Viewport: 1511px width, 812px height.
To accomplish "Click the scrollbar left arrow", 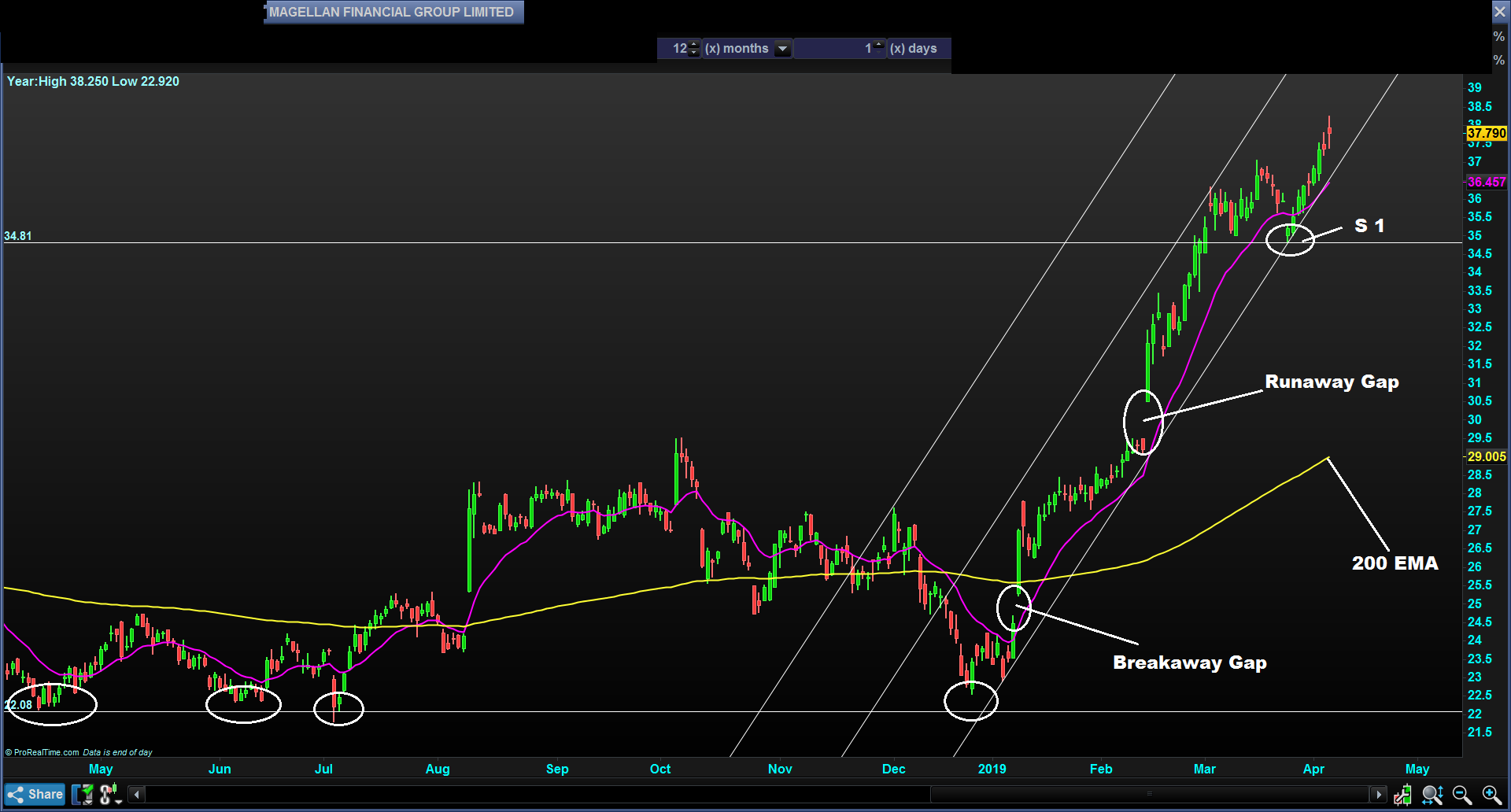I will pyautogui.click(x=136, y=795).
